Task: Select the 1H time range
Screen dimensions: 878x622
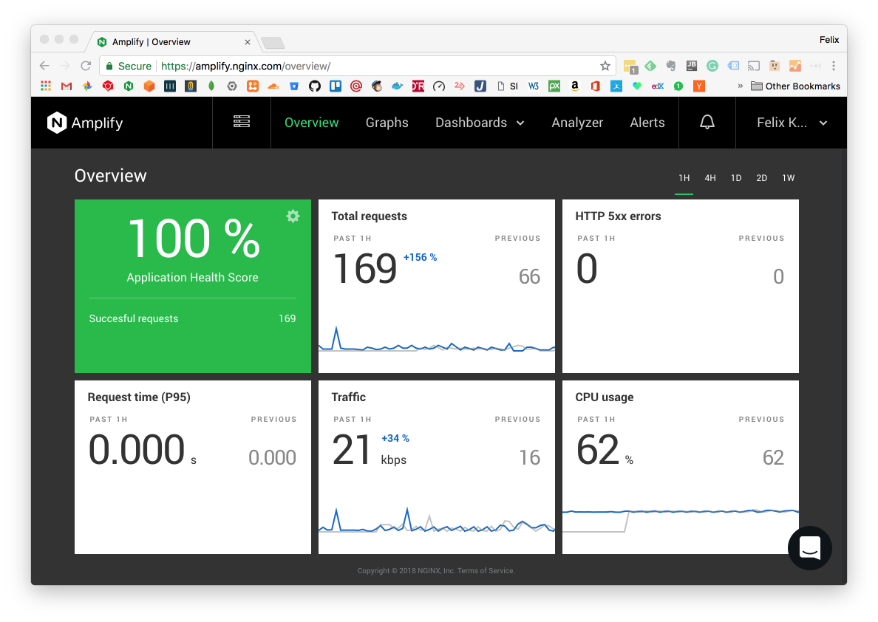Action: click(x=684, y=178)
